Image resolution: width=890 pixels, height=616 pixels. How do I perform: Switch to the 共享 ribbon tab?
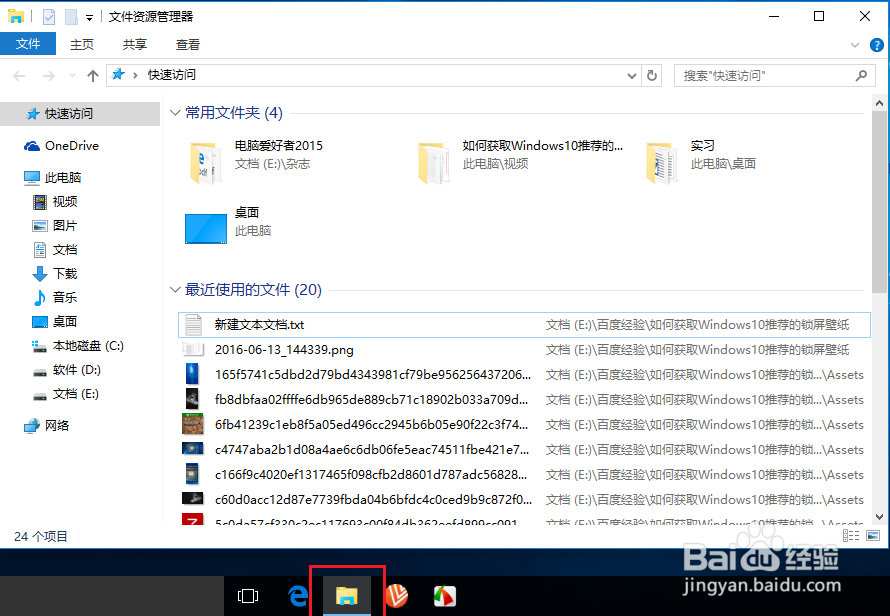[x=134, y=44]
